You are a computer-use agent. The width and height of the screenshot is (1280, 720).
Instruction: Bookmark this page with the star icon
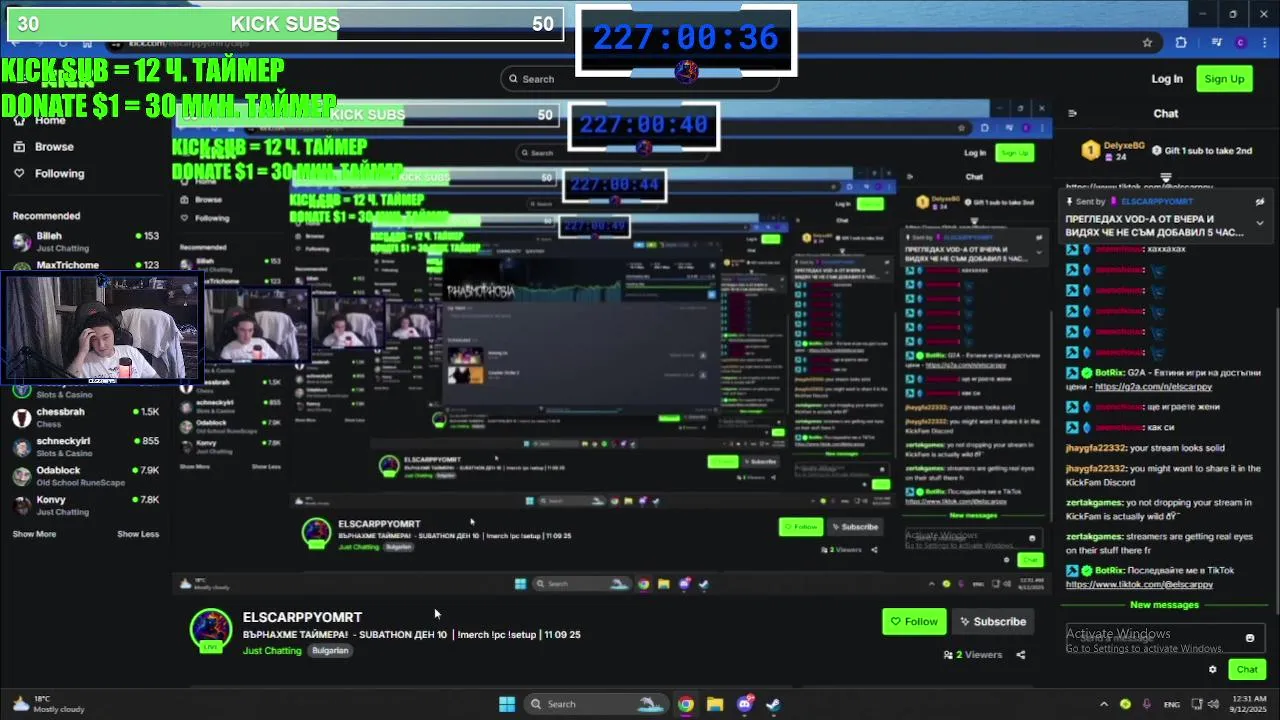(x=1147, y=43)
